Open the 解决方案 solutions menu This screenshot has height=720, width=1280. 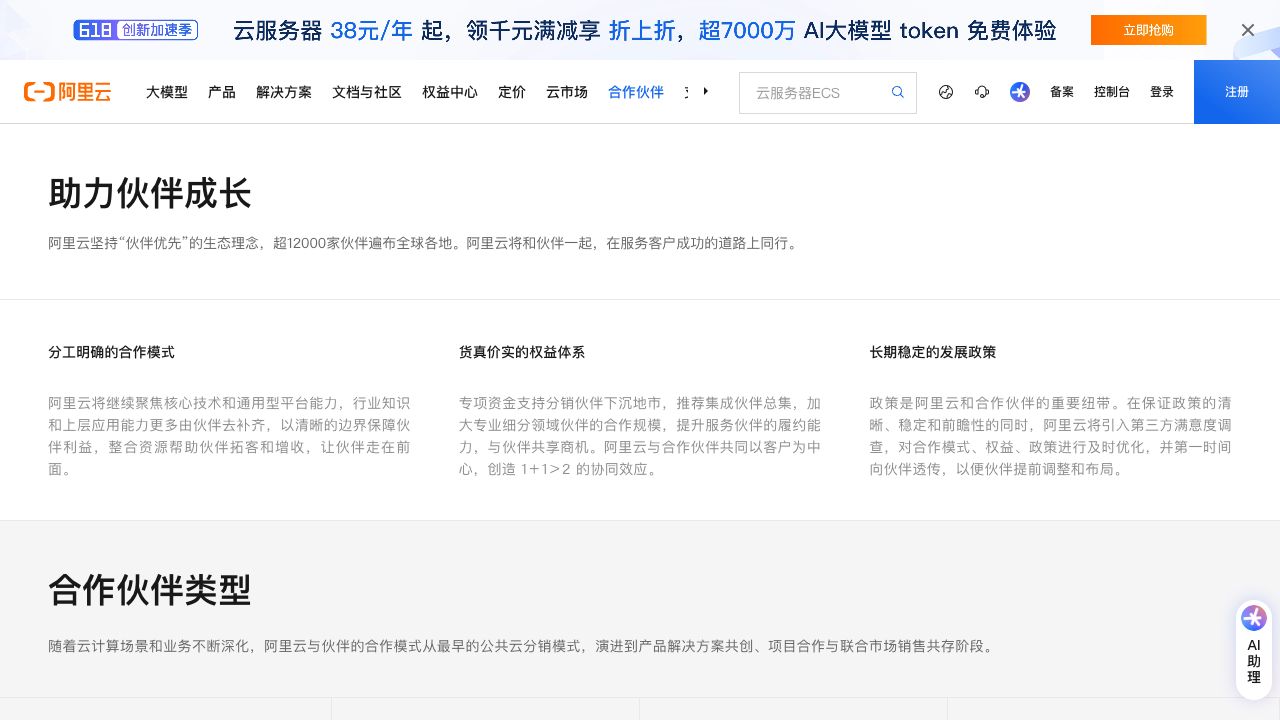coord(284,92)
